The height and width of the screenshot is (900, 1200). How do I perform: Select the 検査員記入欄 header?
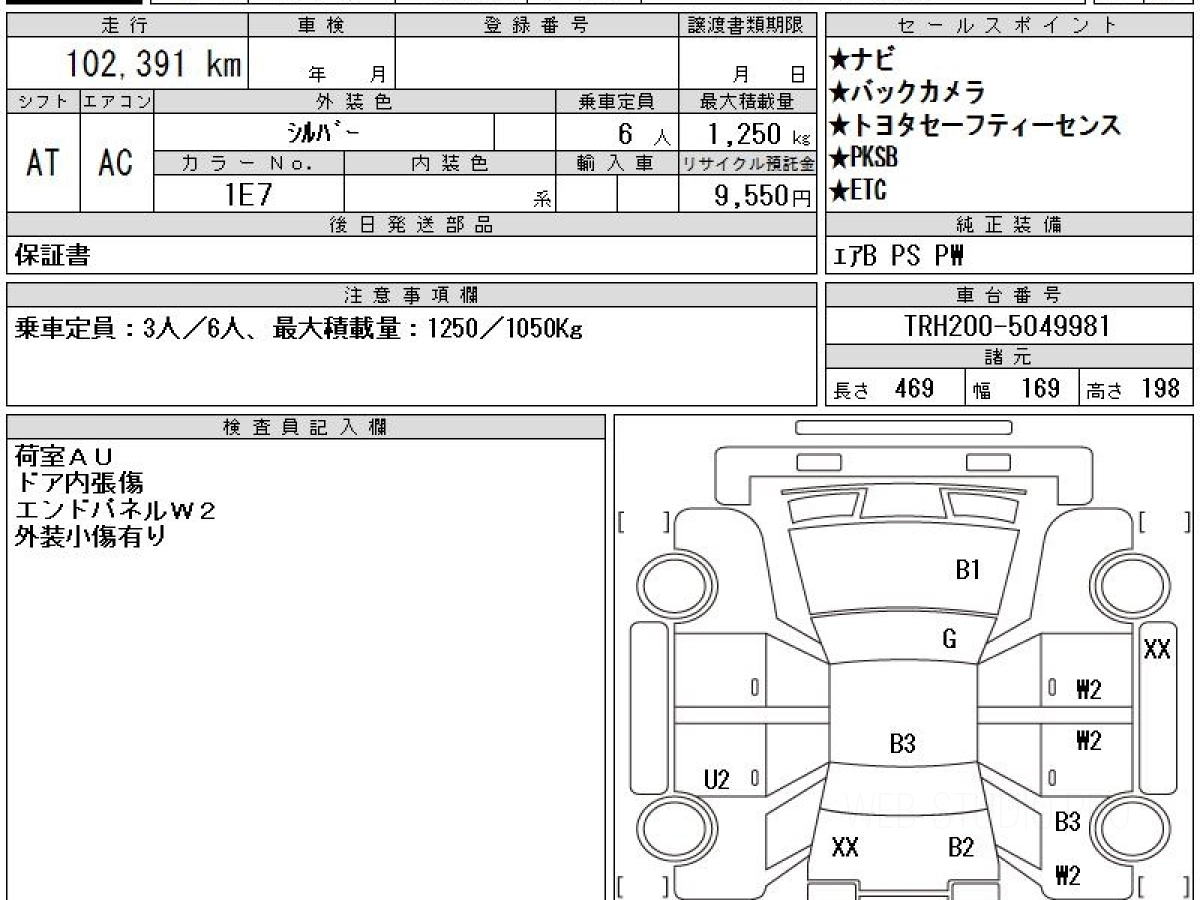[x=306, y=427]
